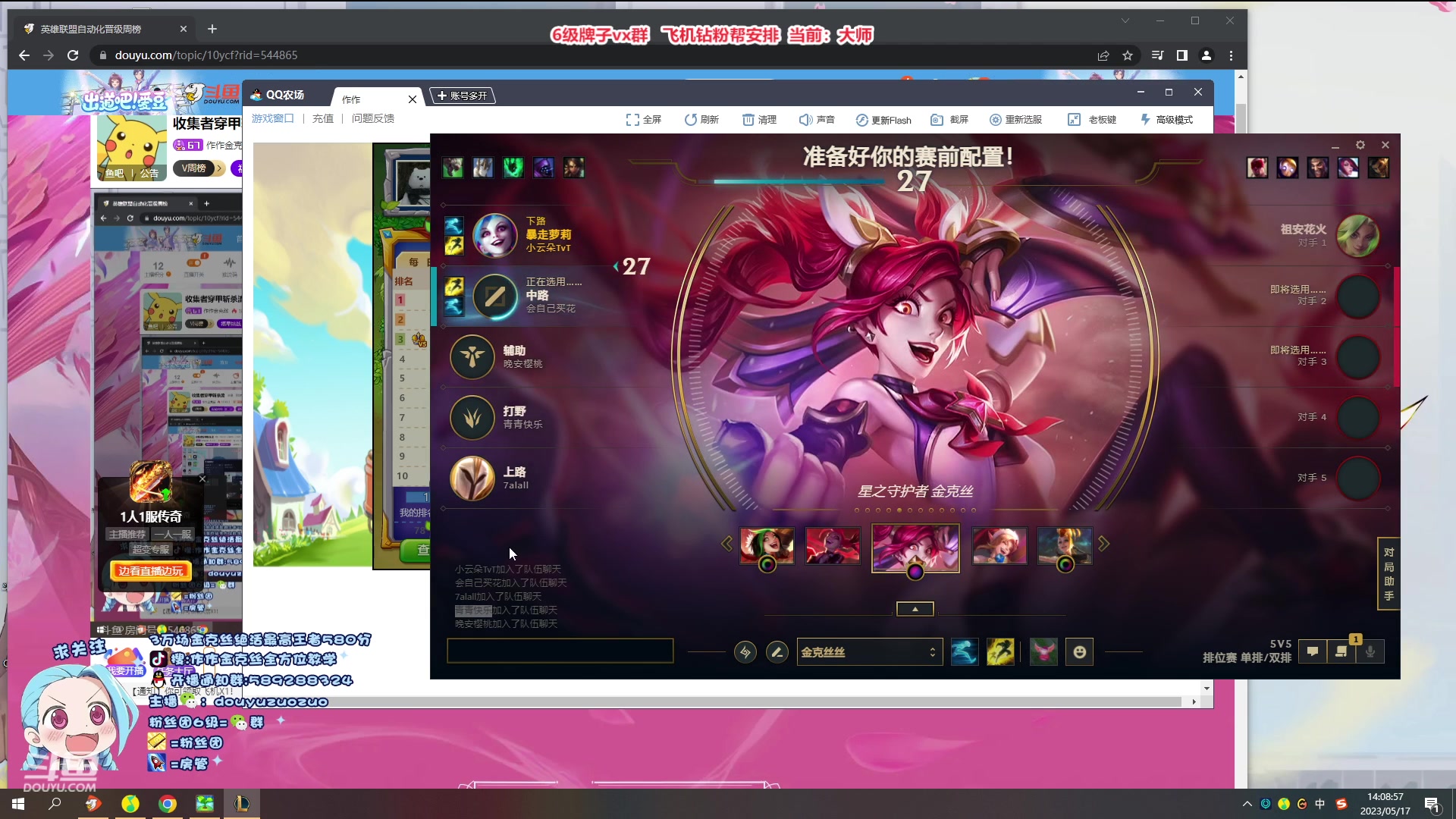Screen dimensions: 1456x819
Task: Click the champion select chat input box
Action: coord(560,651)
